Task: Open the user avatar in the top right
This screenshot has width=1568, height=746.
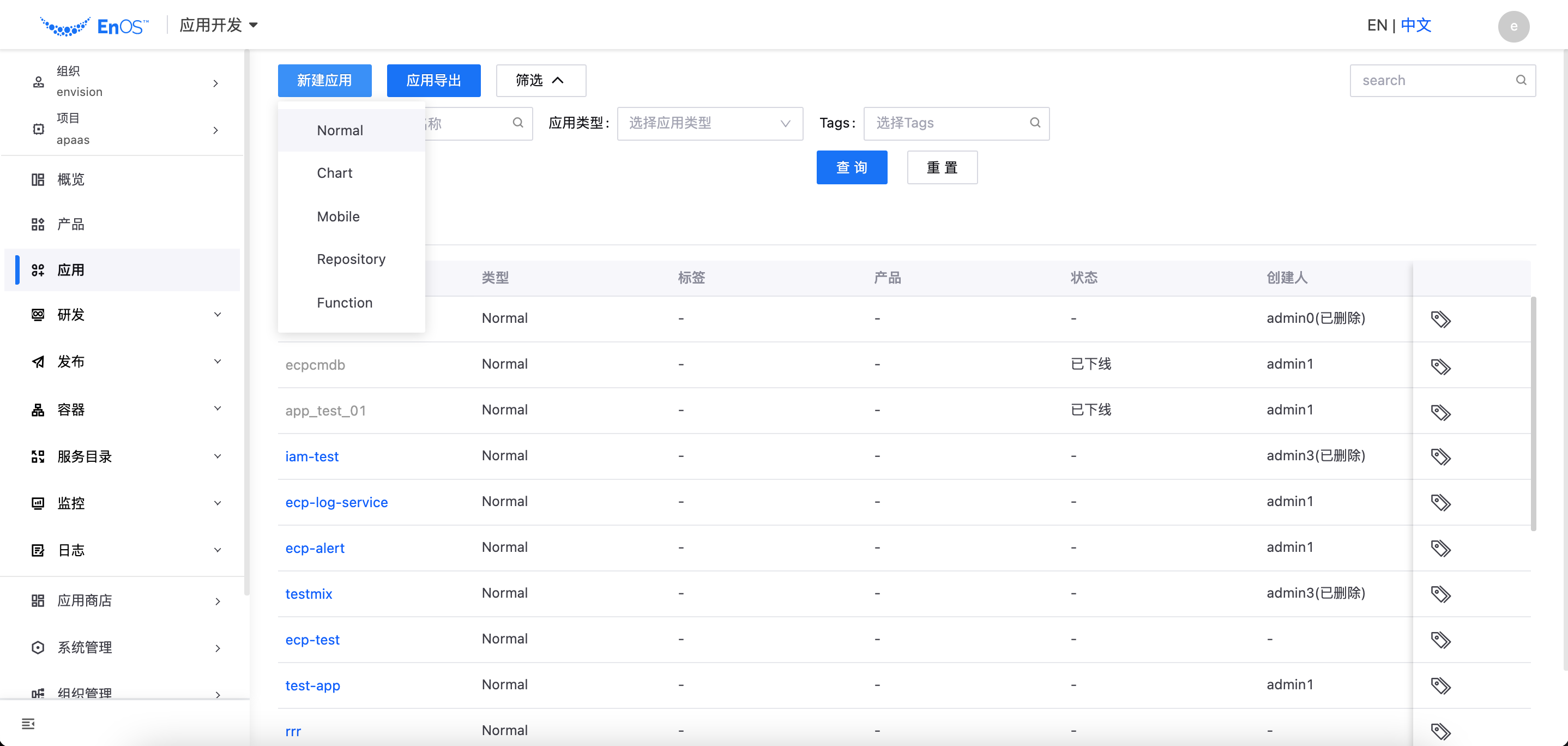Action: click(x=1514, y=27)
